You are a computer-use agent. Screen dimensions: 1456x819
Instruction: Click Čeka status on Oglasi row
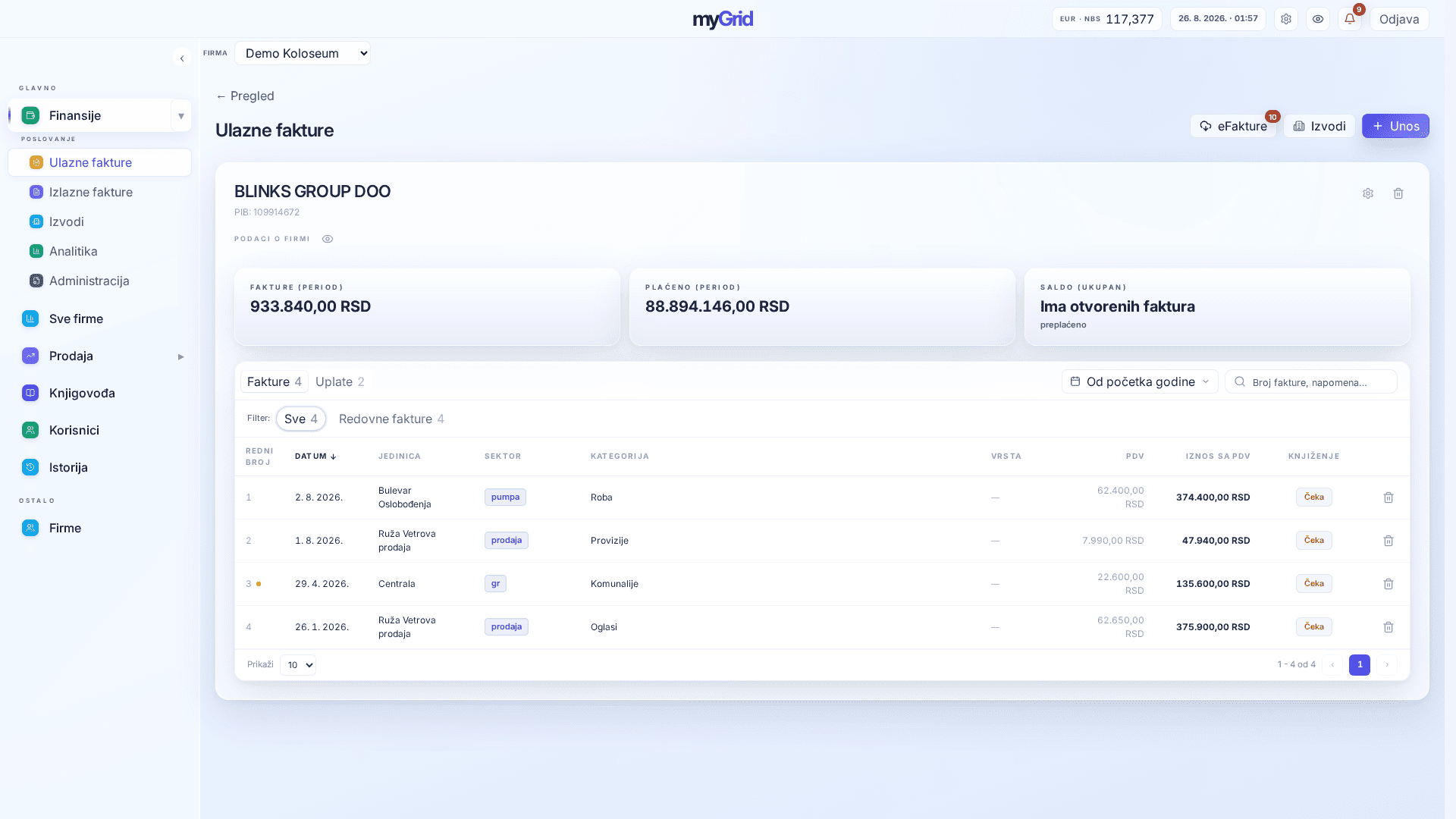(1314, 627)
